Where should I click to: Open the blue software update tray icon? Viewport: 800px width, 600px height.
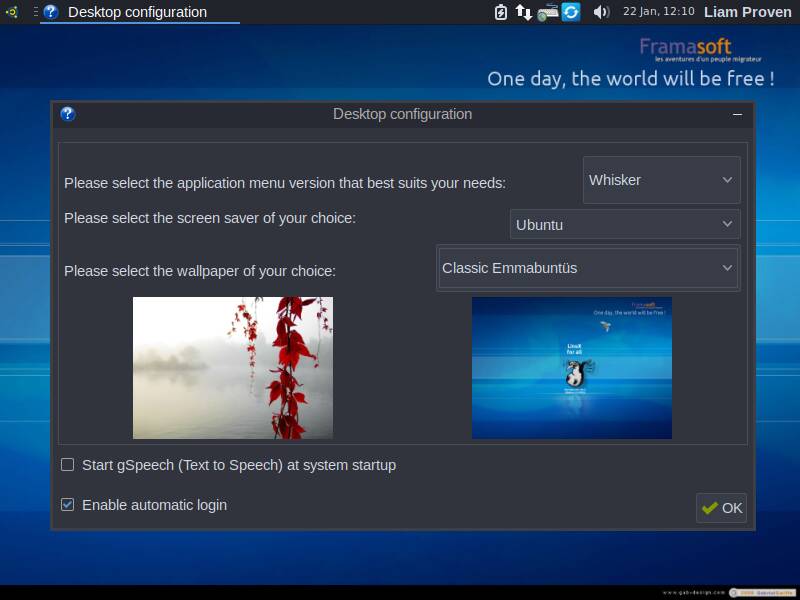[571, 12]
